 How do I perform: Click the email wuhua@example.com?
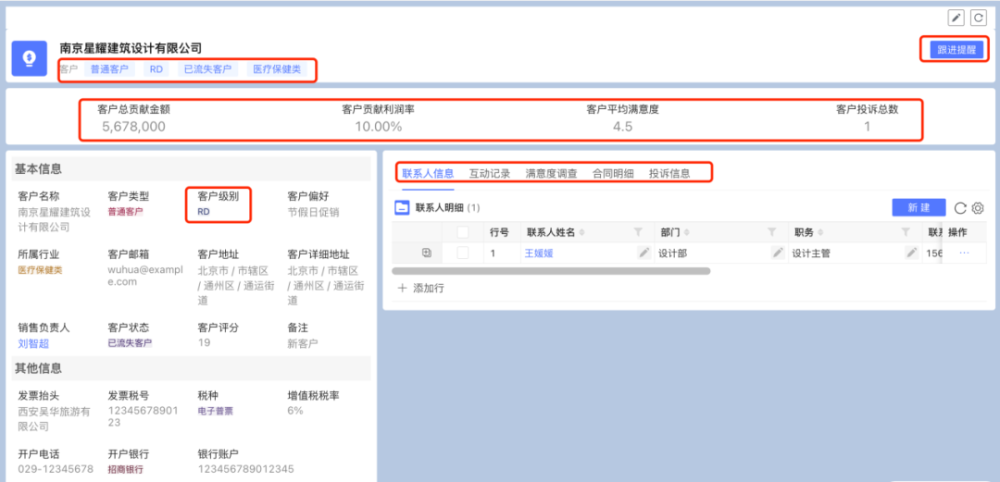(x=145, y=275)
